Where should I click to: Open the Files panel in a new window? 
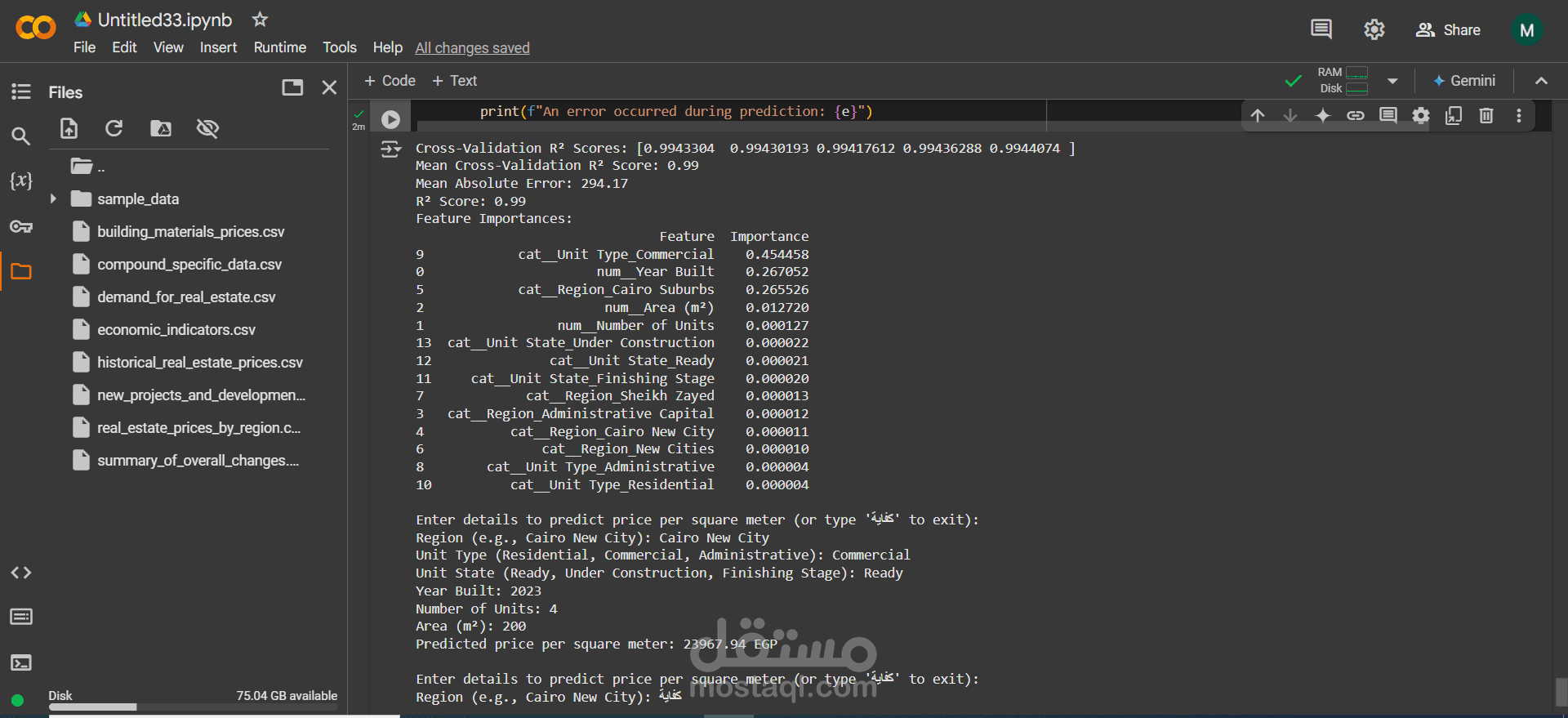point(292,87)
